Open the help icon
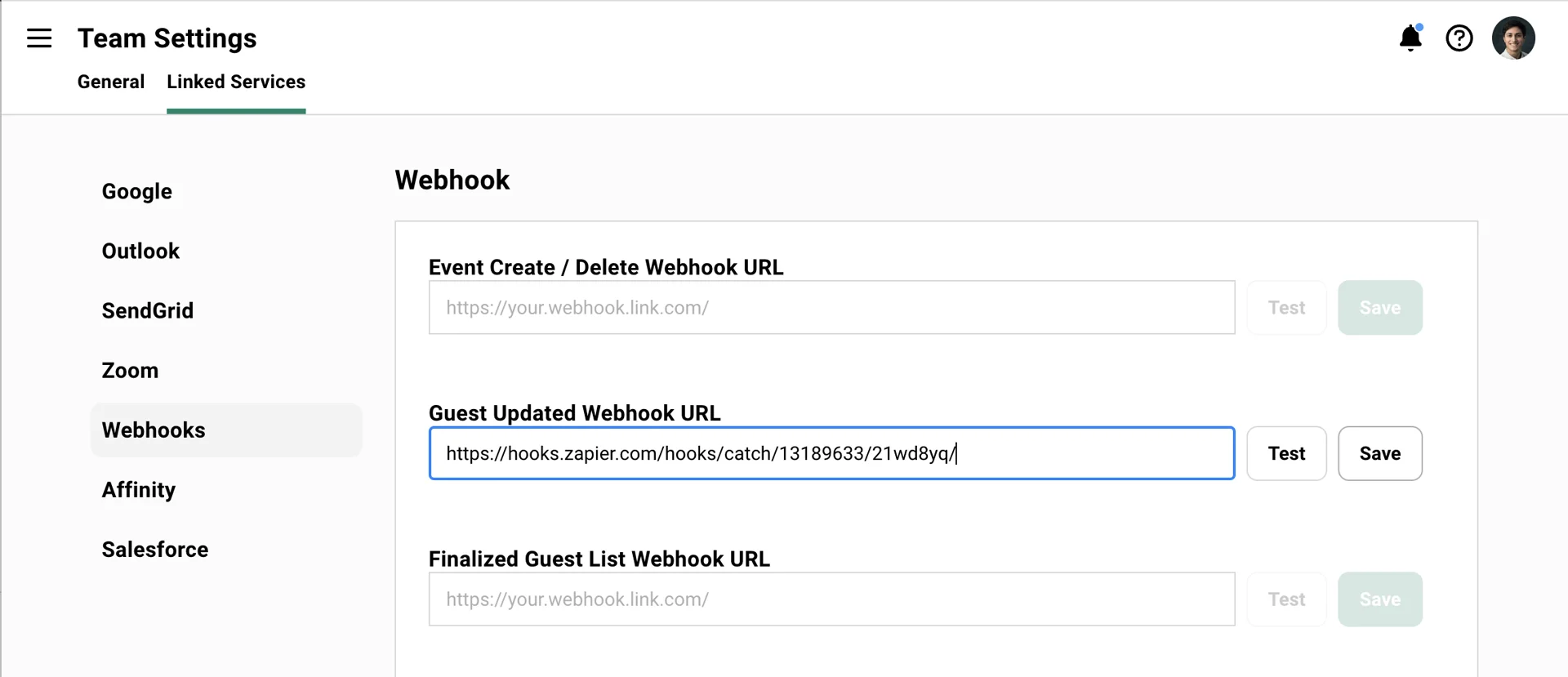This screenshot has width=1568, height=677. coord(1459,38)
